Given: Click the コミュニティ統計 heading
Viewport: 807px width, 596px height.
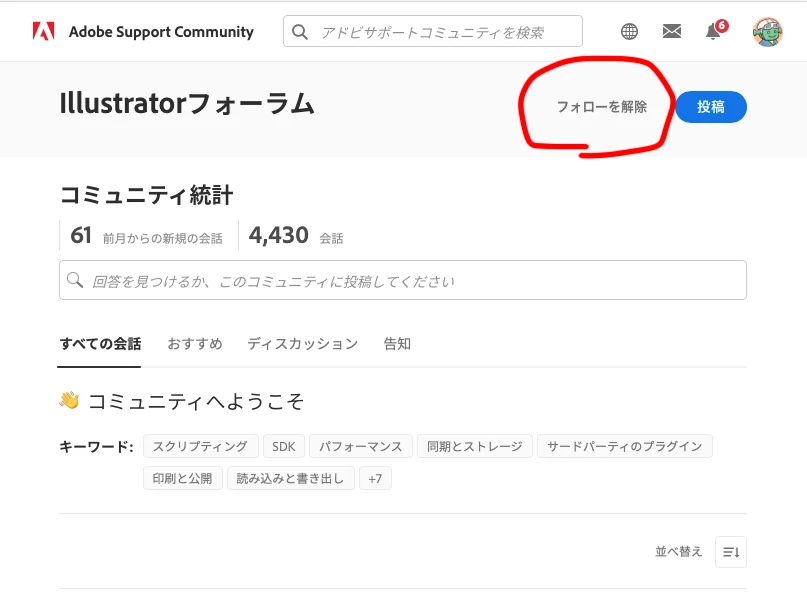Looking at the screenshot, I should (146, 196).
